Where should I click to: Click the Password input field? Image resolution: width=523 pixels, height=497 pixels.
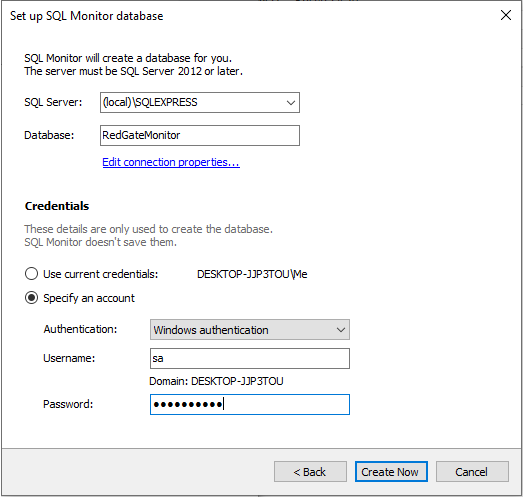pyautogui.click(x=250, y=405)
